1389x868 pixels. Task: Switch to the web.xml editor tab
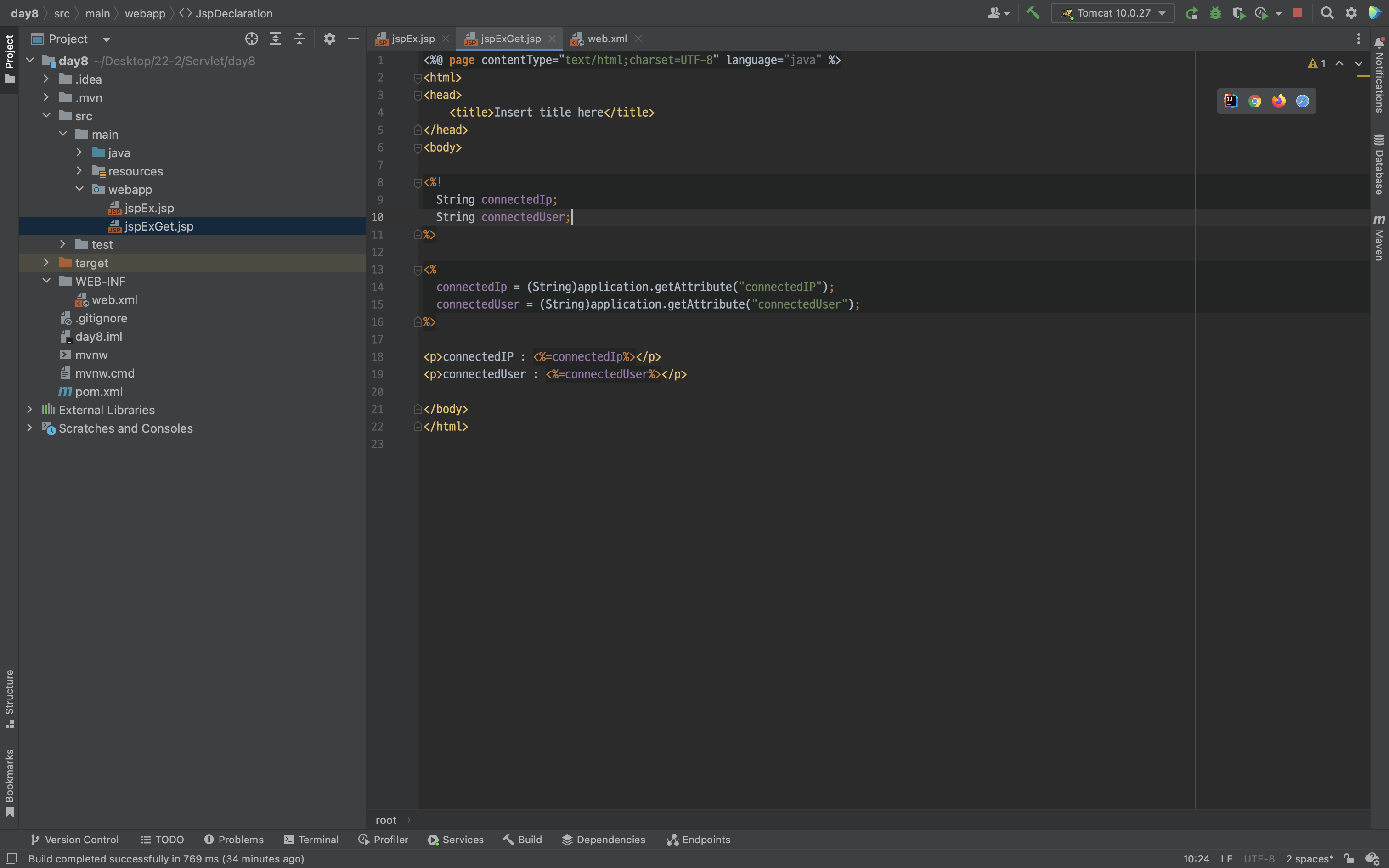[x=607, y=39]
